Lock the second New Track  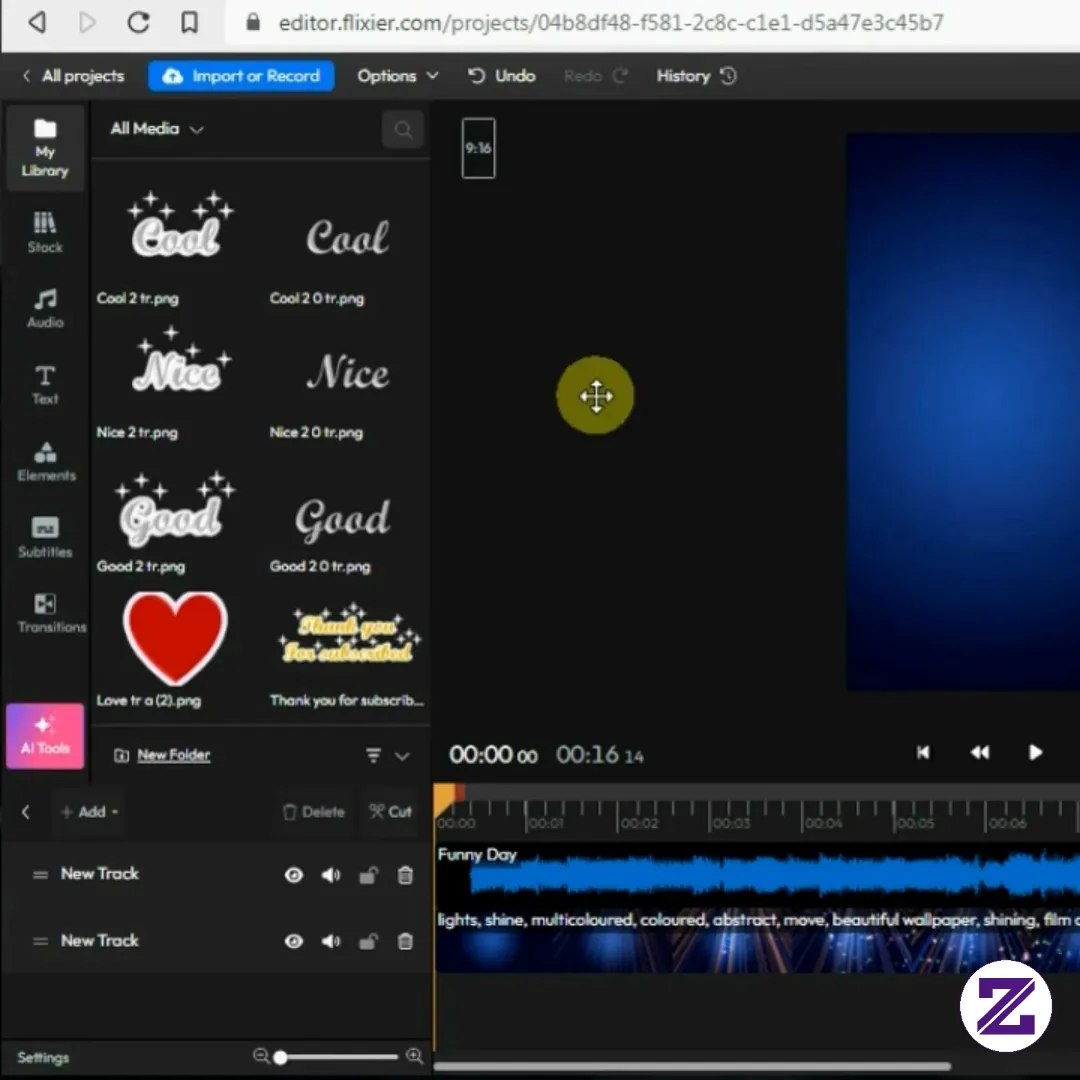coord(368,941)
